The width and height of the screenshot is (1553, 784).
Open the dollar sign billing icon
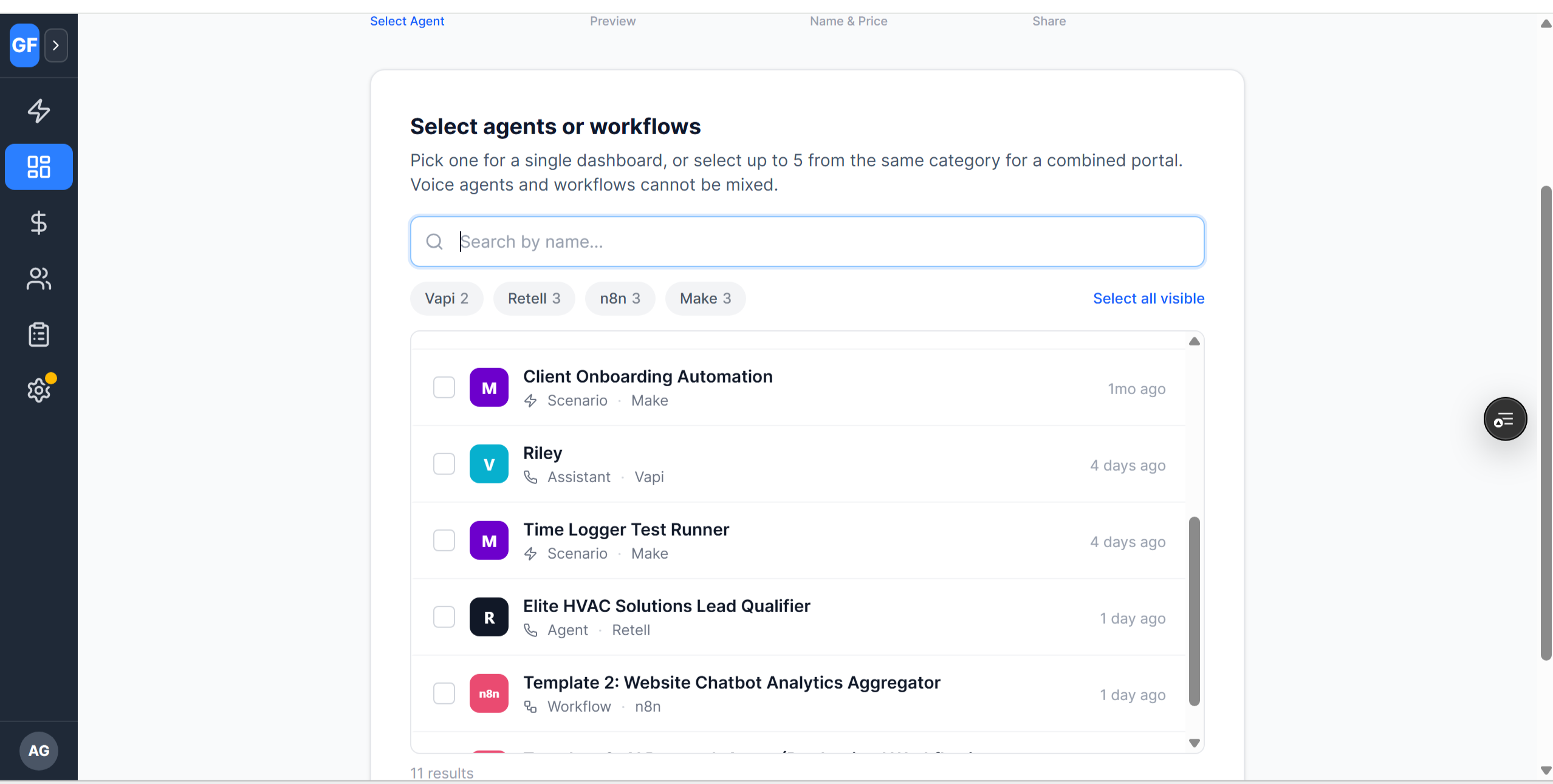[39, 223]
